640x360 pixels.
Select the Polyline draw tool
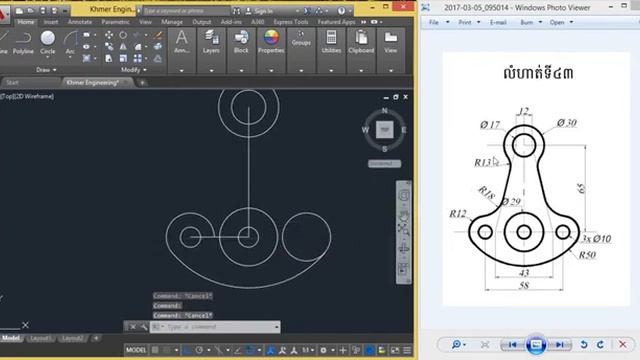click(x=23, y=43)
